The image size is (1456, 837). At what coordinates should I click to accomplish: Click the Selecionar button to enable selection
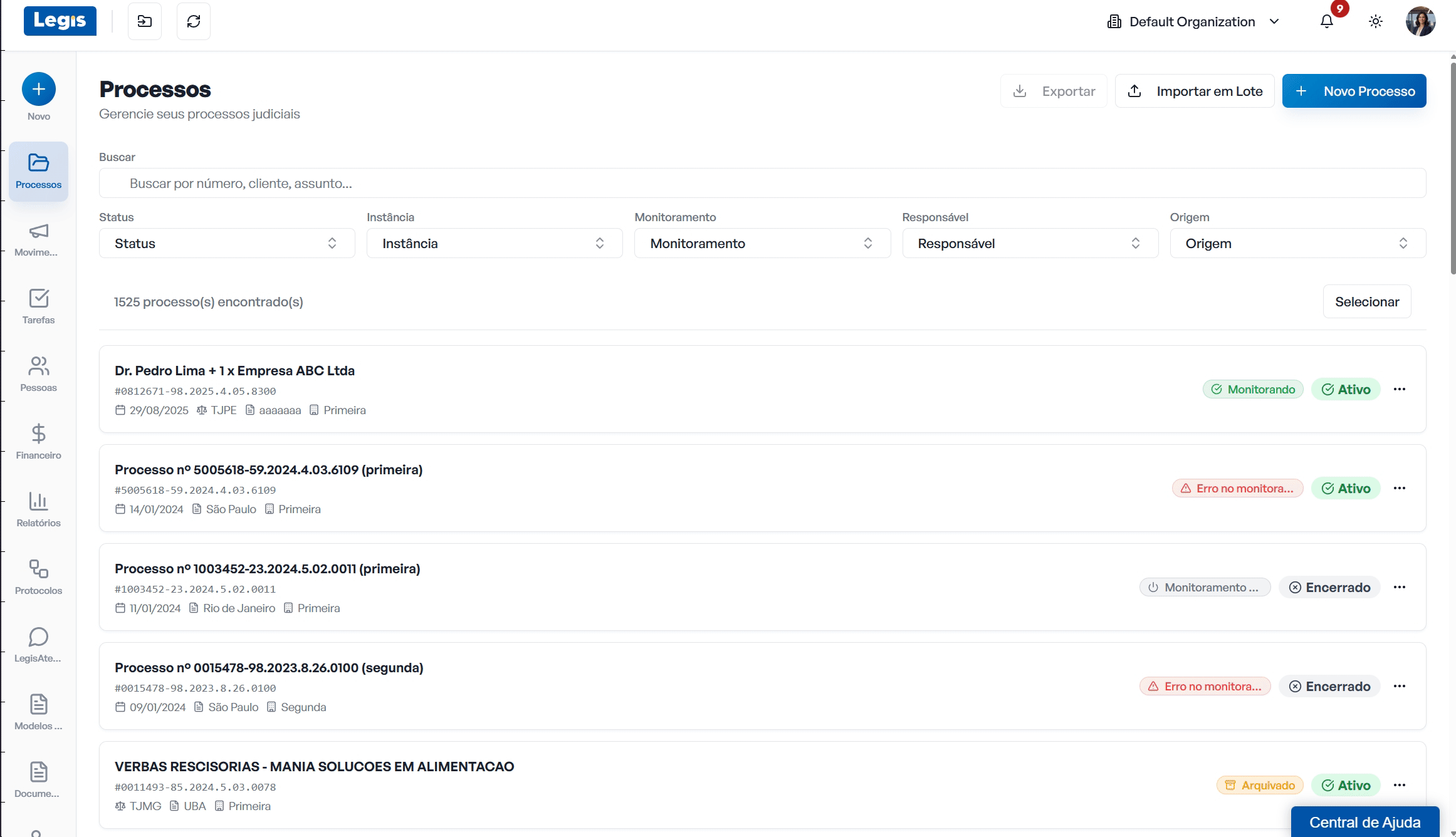(x=1366, y=302)
